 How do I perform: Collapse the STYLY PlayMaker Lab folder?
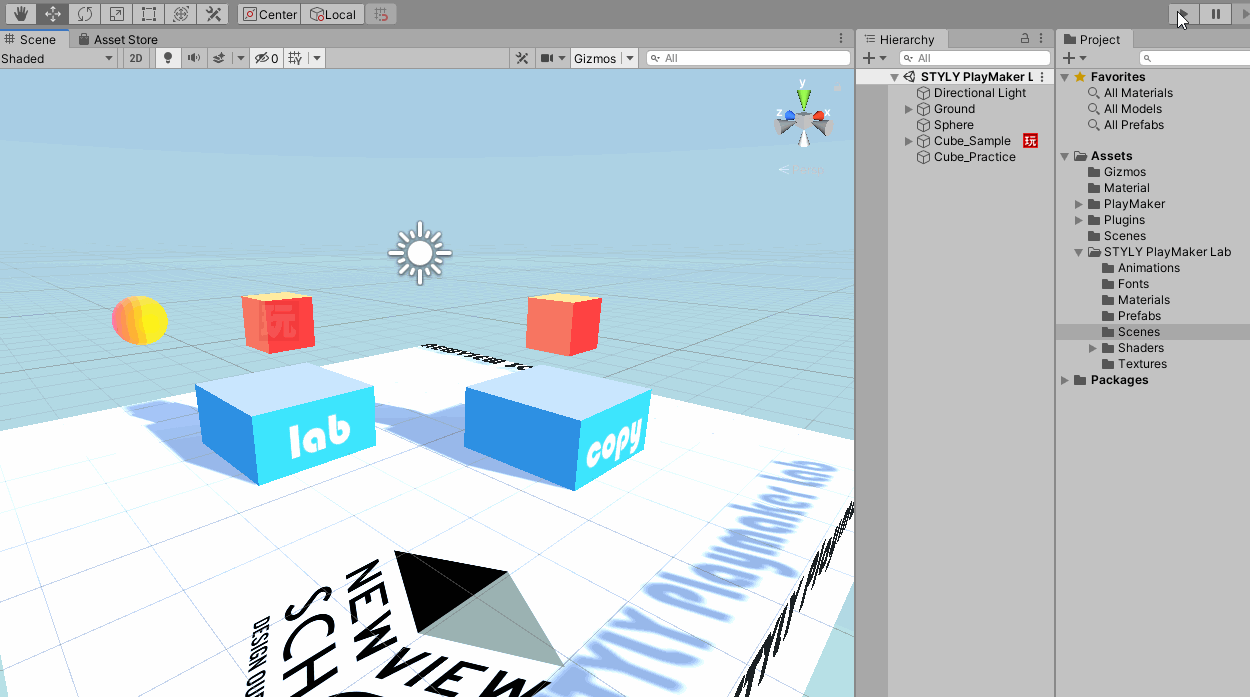tap(1079, 252)
